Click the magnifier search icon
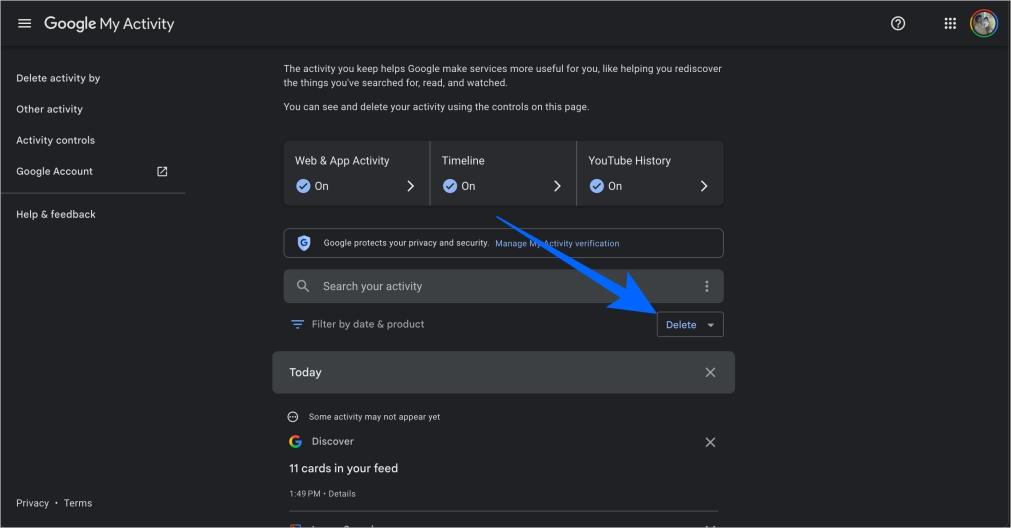1011x528 pixels. (x=303, y=286)
